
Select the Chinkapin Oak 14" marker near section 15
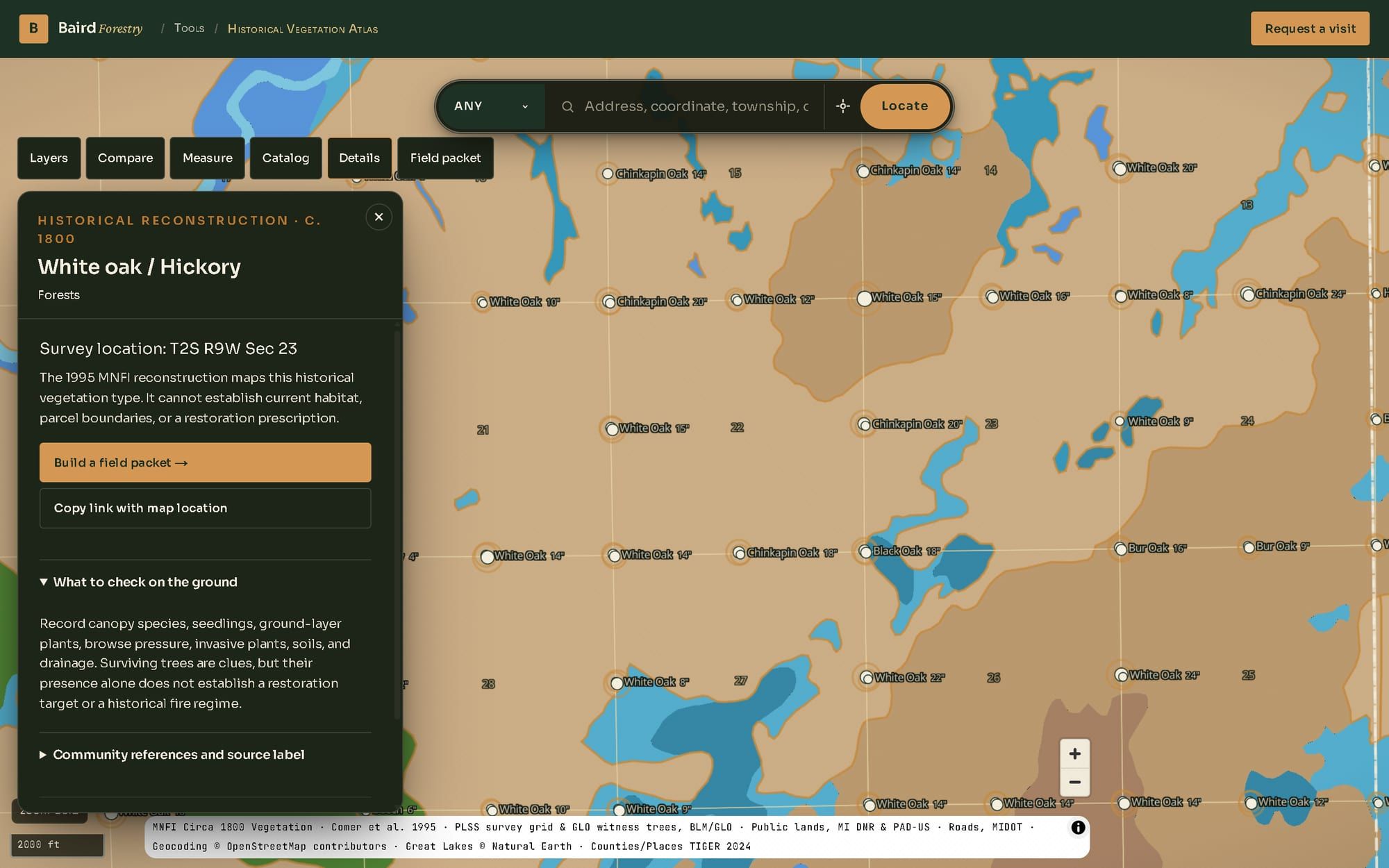[608, 174]
